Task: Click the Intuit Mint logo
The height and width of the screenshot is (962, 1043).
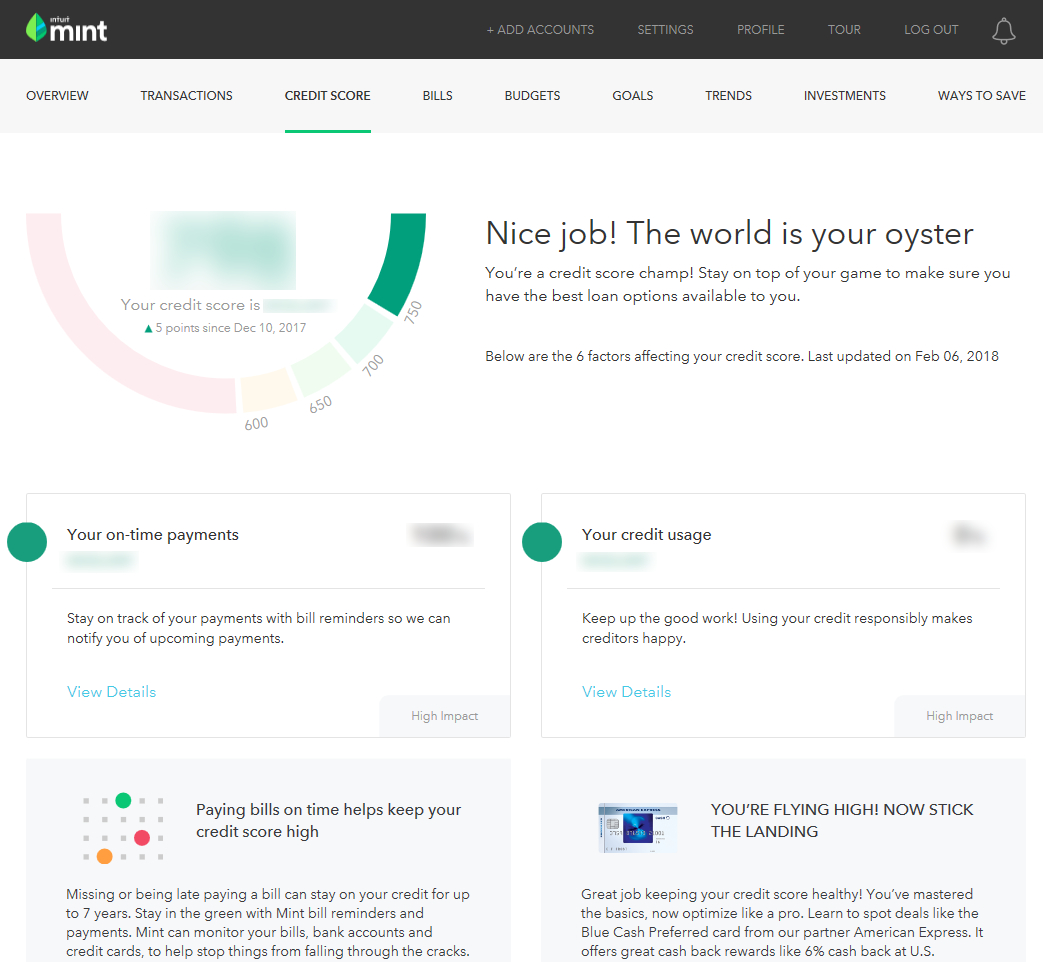Action: click(67, 29)
